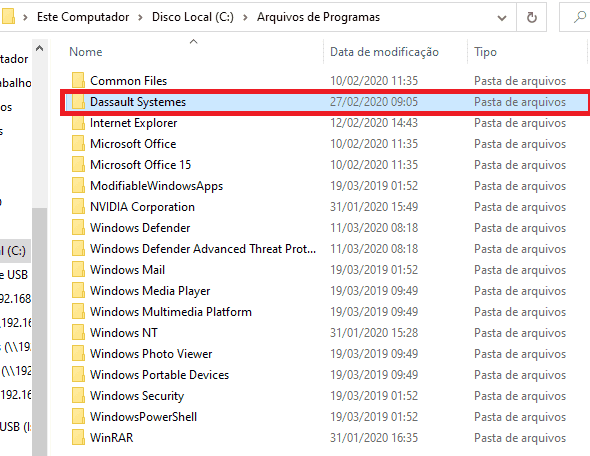Click navigation pane scroll up arrow
The image size is (590, 456).
click(40, 49)
